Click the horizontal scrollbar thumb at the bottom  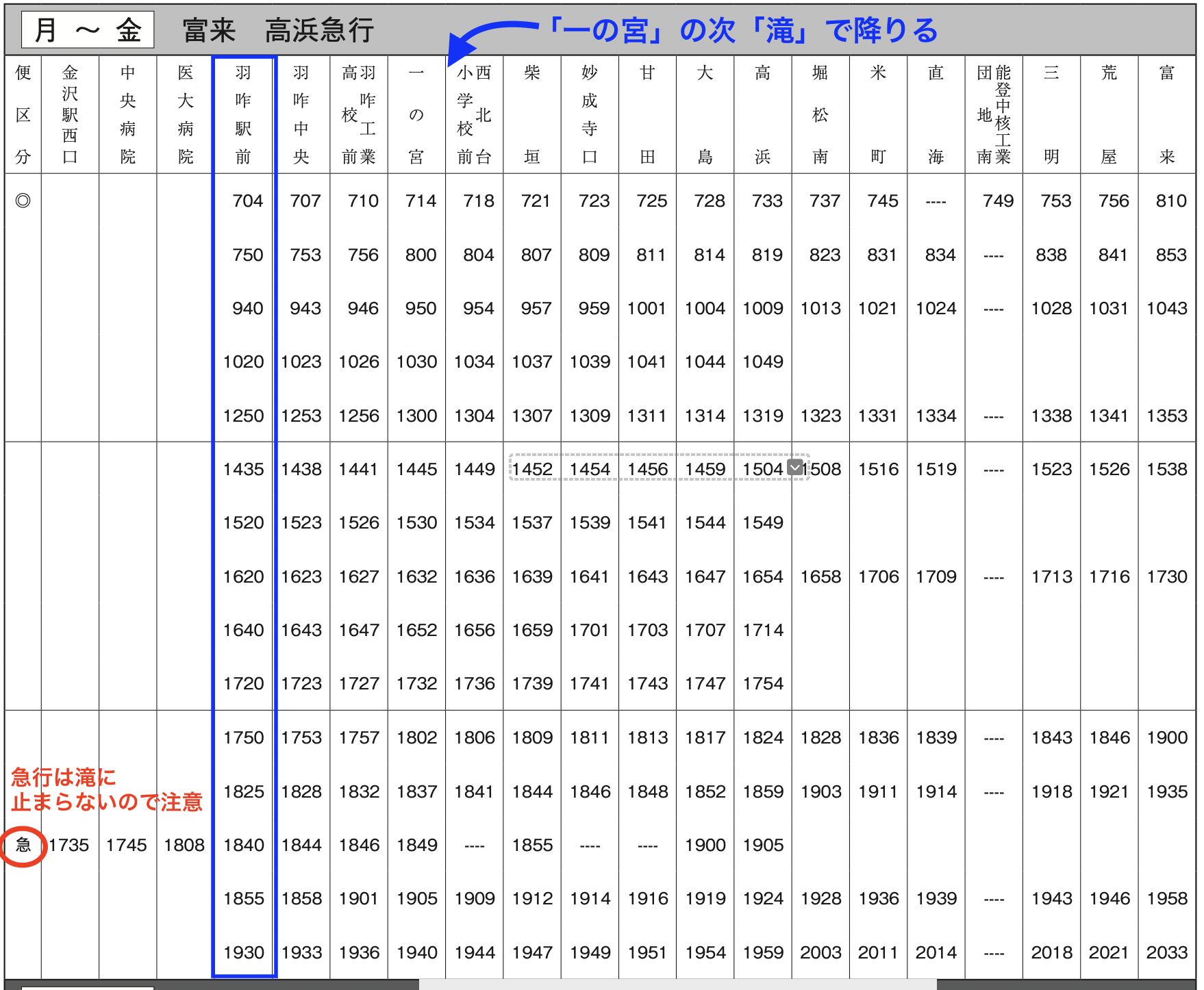677,984
